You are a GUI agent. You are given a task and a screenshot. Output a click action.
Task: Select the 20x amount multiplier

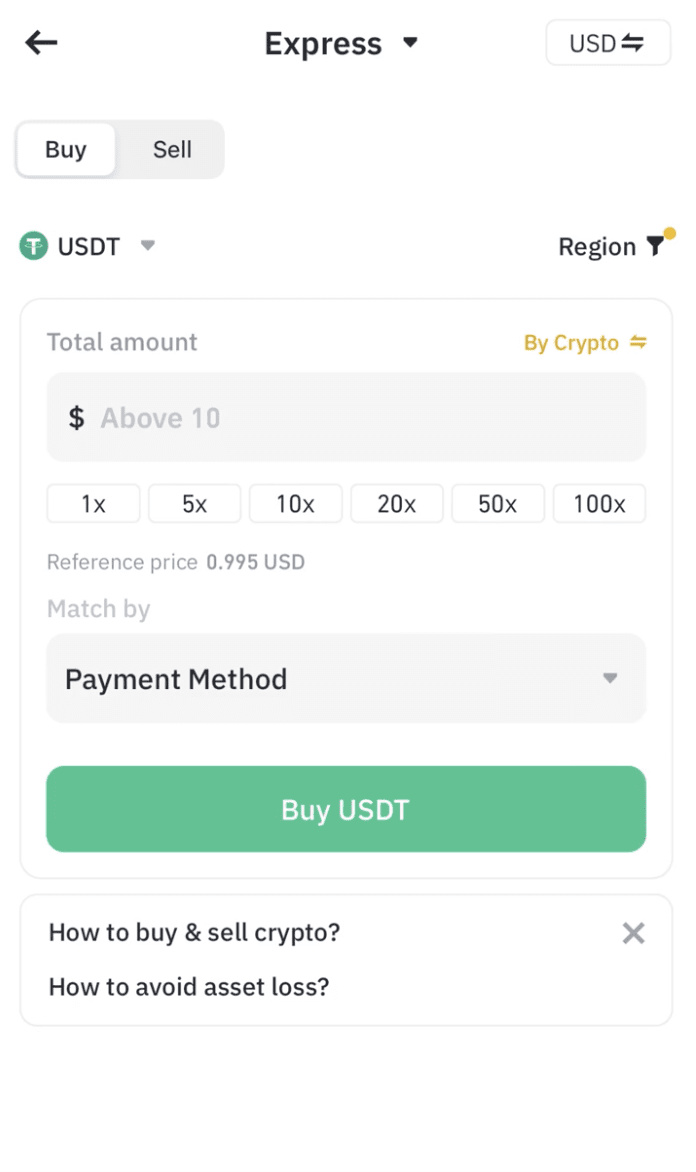tap(397, 504)
